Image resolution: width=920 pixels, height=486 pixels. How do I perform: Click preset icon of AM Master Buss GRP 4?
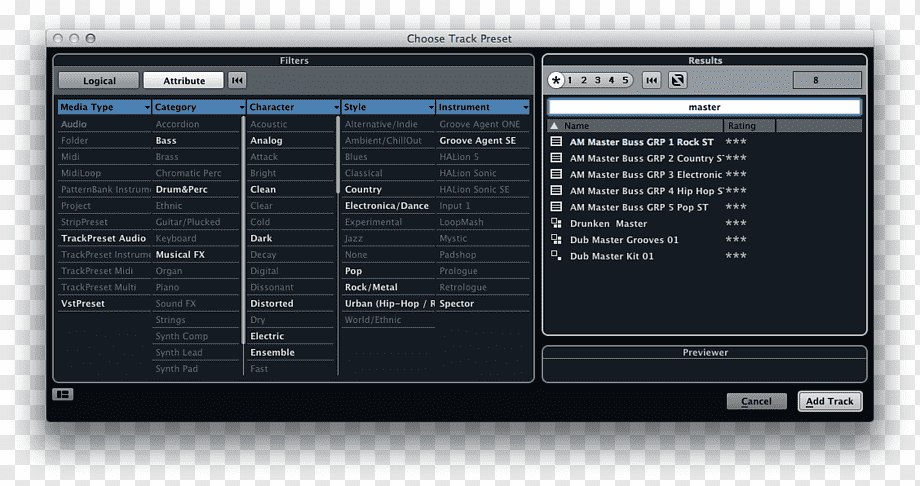pyautogui.click(x=556, y=191)
